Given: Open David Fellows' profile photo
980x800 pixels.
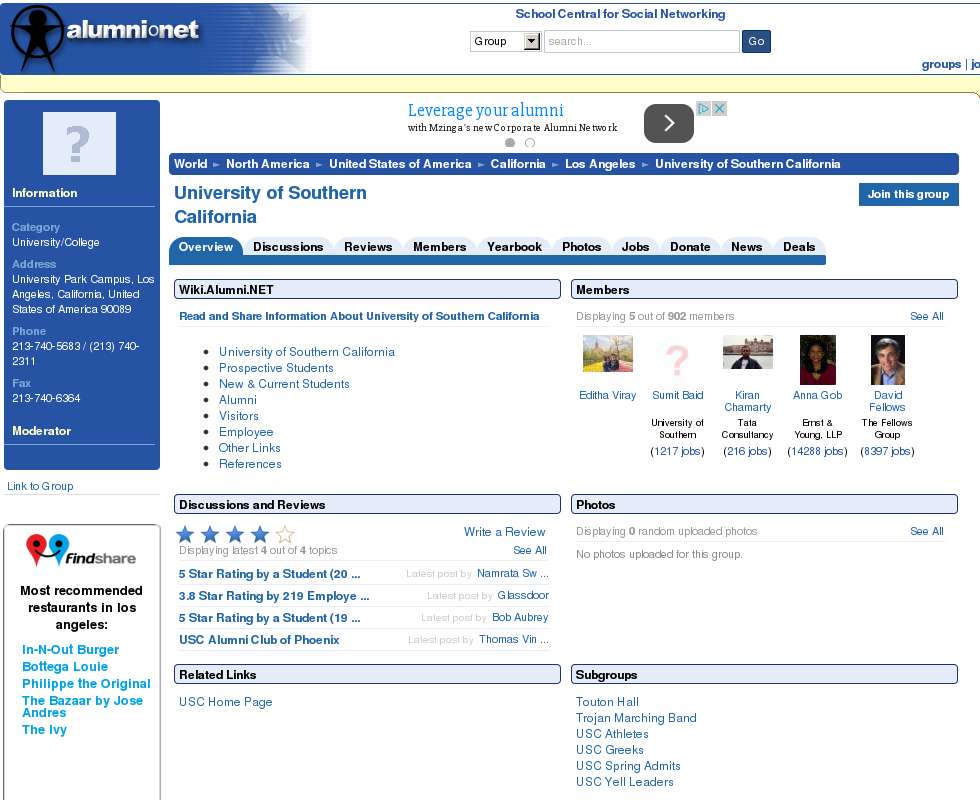Looking at the screenshot, I should [x=888, y=360].
